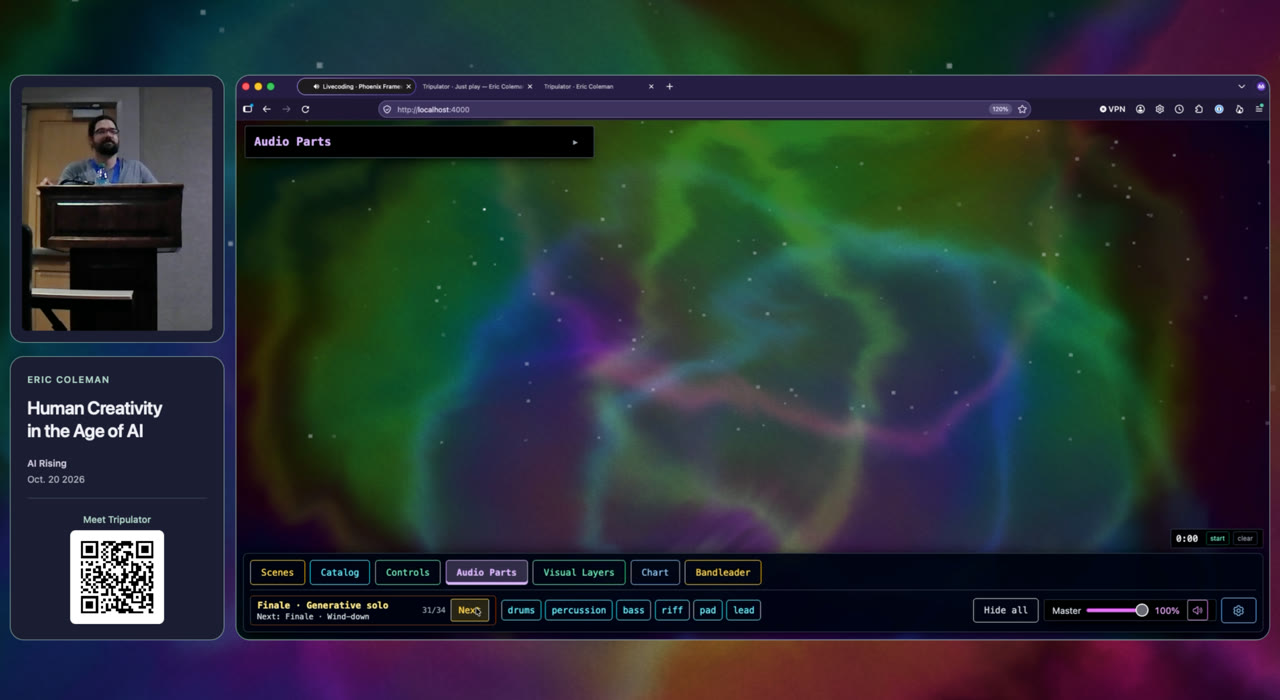Close the Tripulator - Just play tab
The width and height of the screenshot is (1280, 700).
(529, 87)
